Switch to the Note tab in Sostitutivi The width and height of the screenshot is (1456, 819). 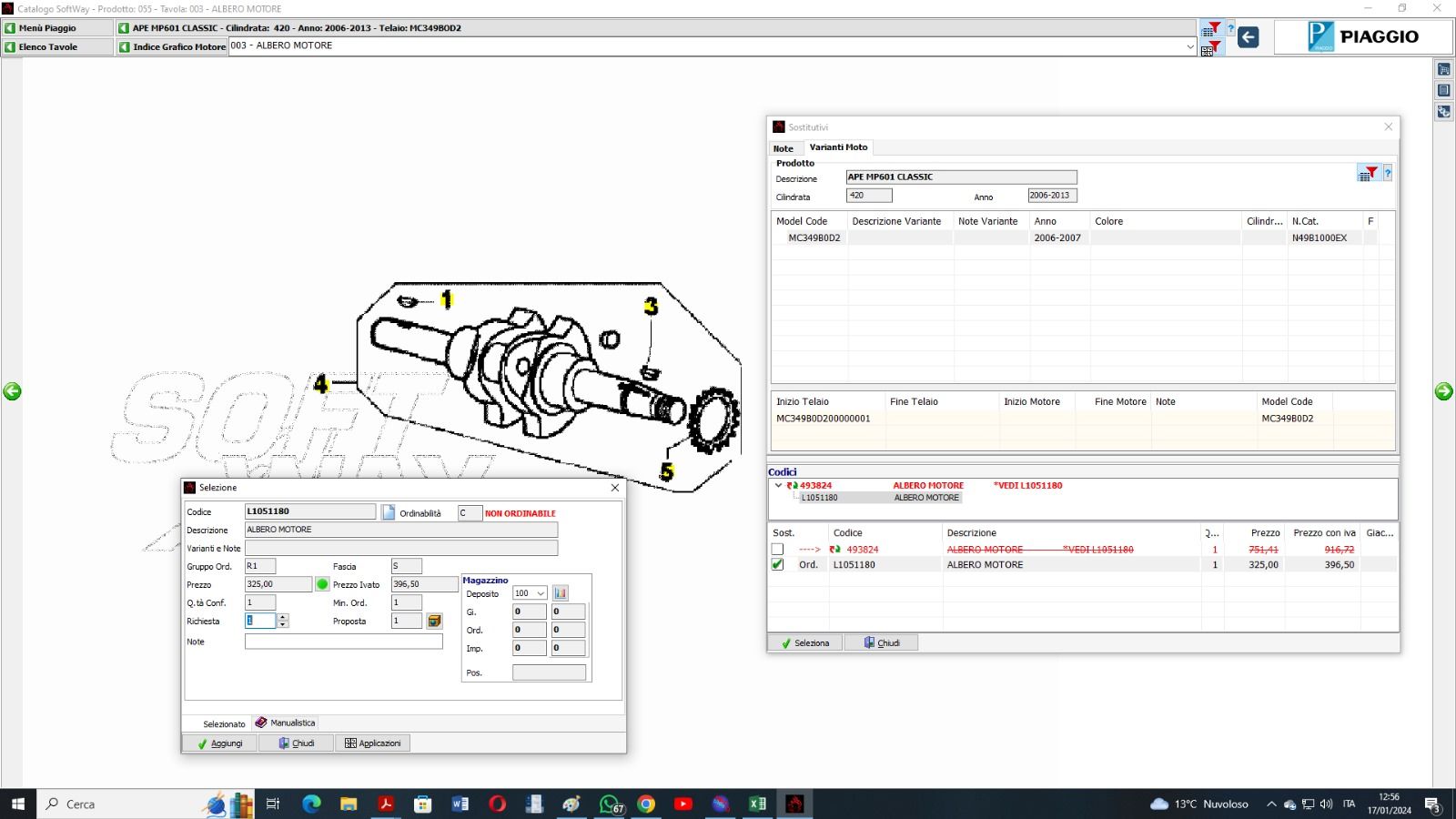tap(784, 148)
